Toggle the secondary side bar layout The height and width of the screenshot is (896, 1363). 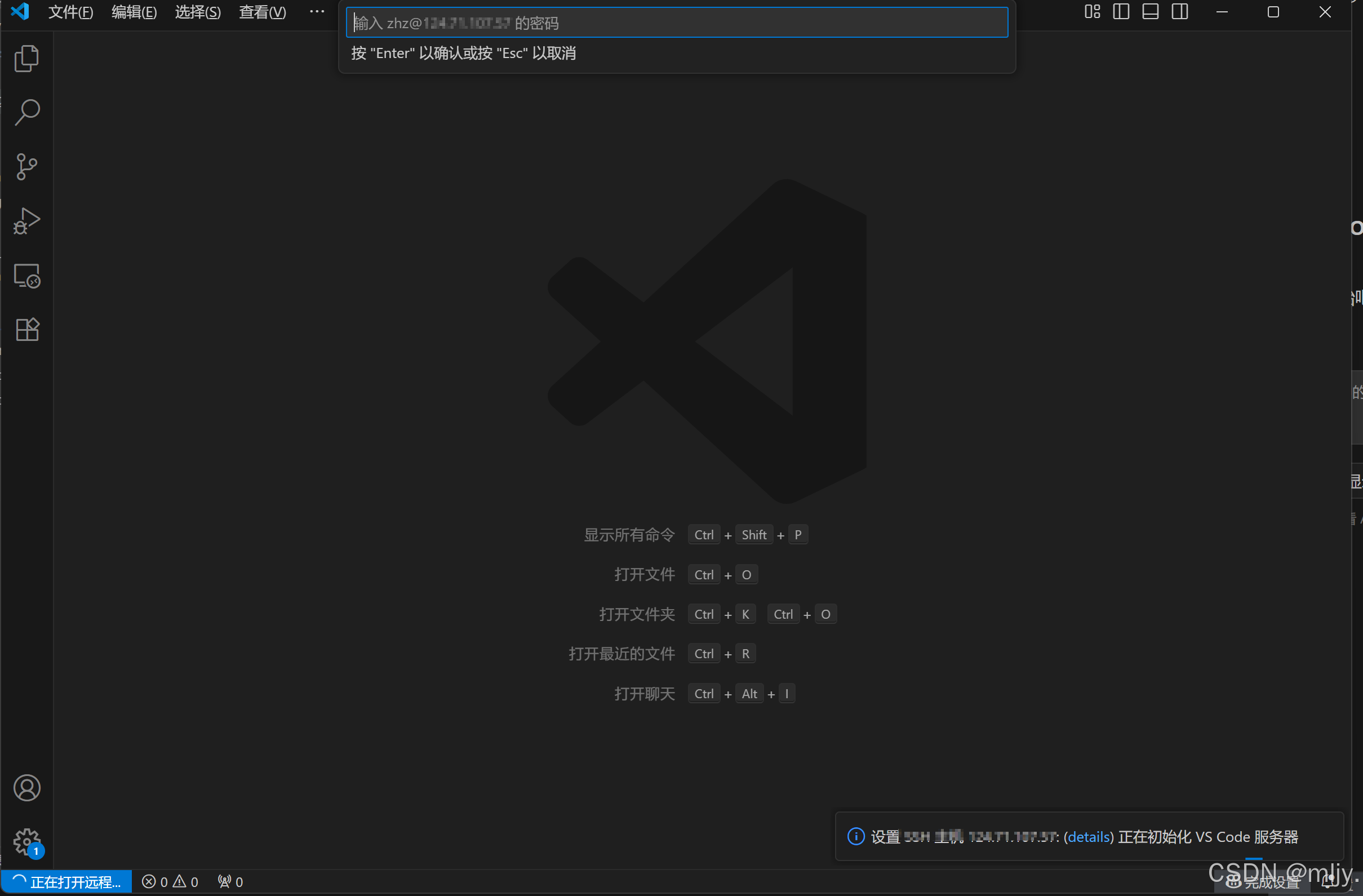(1180, 11)
